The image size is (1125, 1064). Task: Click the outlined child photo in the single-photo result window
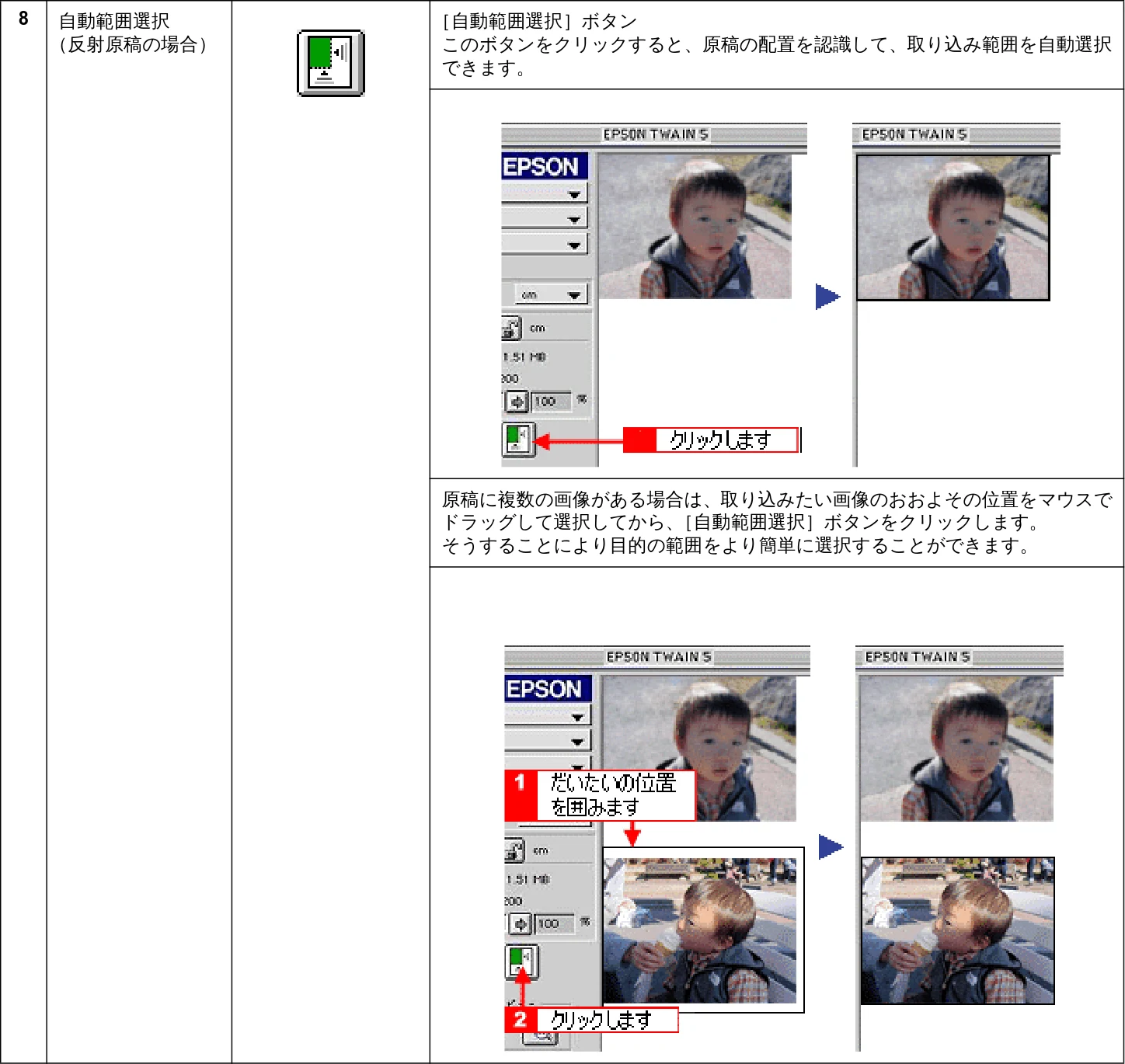(x=953, y=228)
